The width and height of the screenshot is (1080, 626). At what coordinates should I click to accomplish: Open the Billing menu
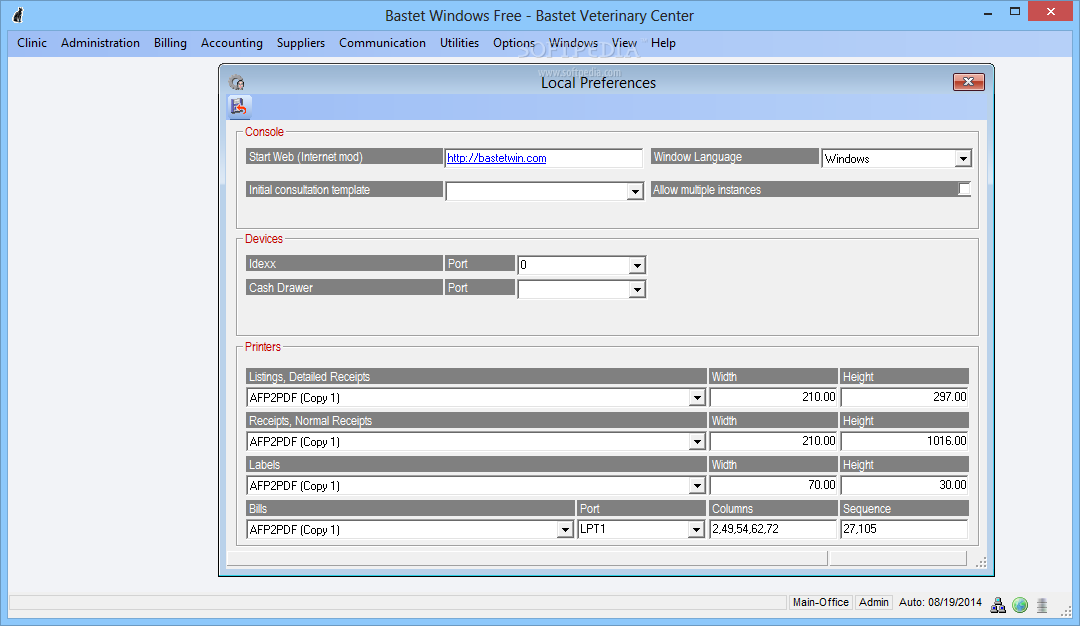(170, 43)
